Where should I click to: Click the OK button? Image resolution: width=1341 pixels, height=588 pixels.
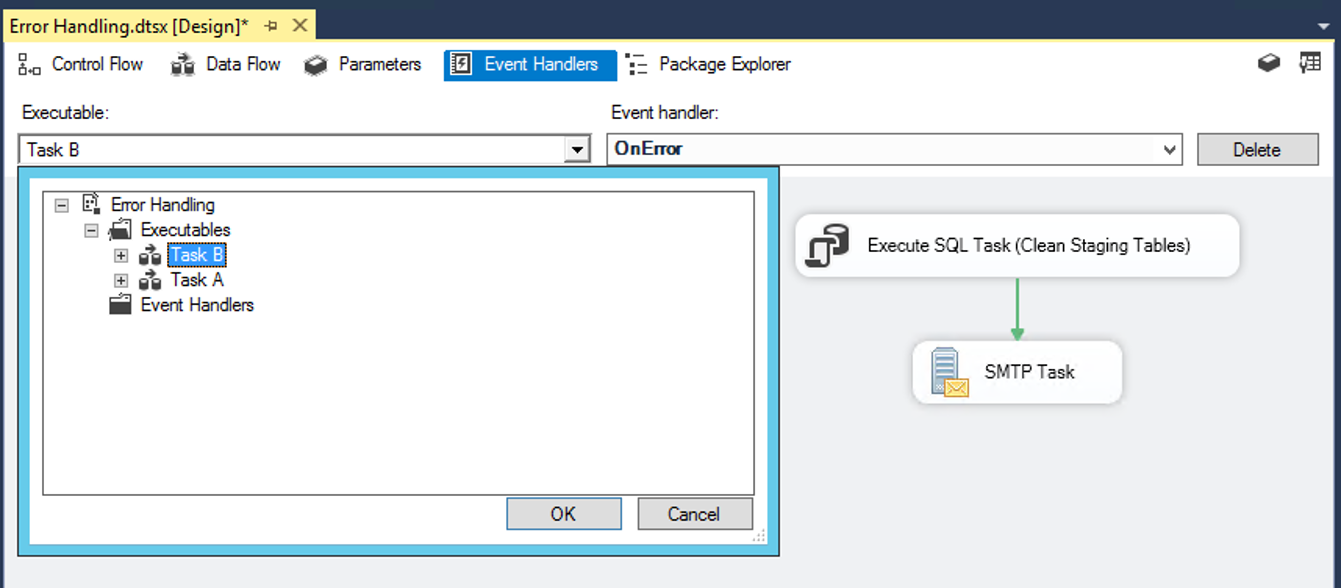click(563, 513)
